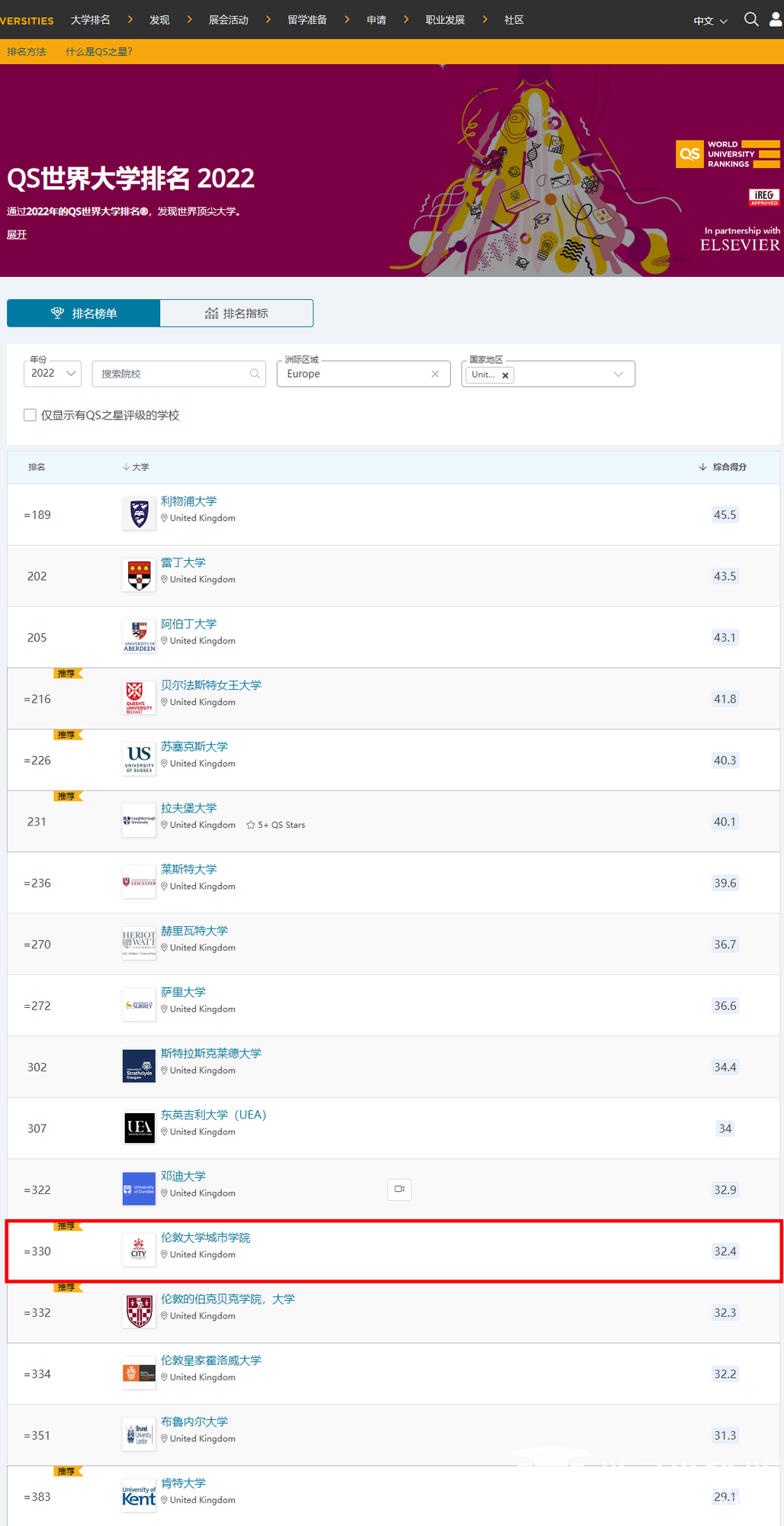Switch to the 排名指标 tab
The image size is (784, 1526).
coord(236,314)
